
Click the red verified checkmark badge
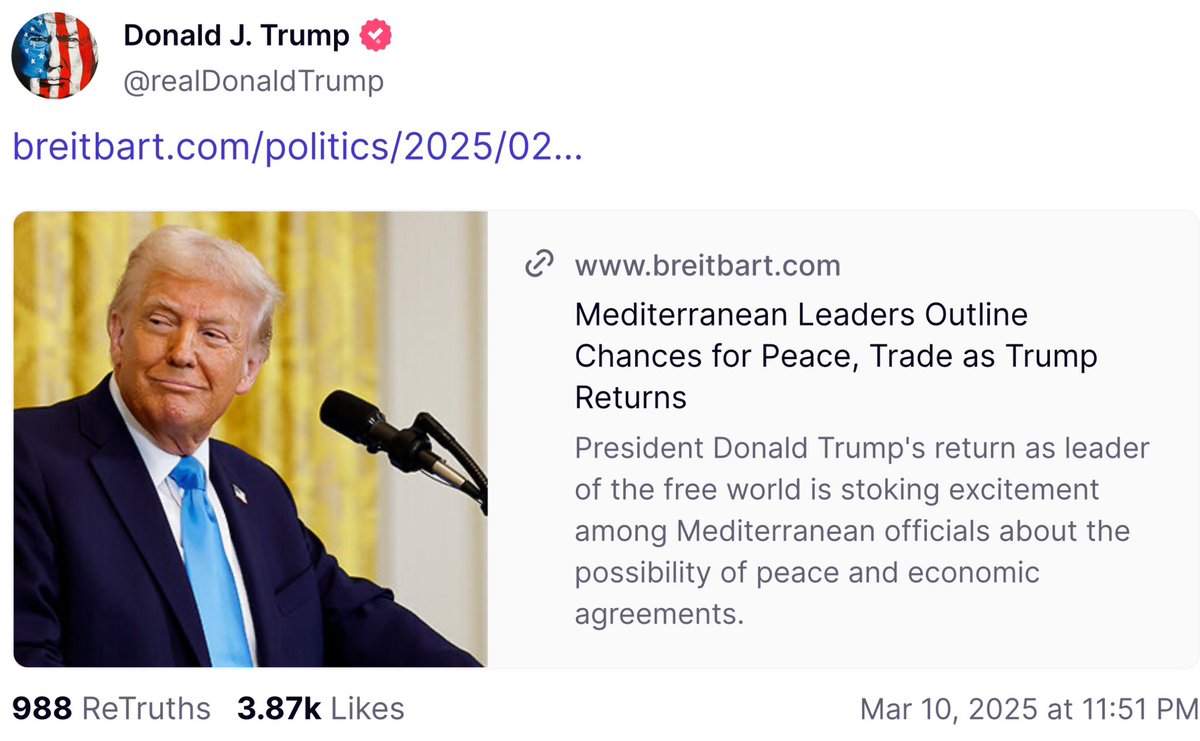tap(376, 37)
